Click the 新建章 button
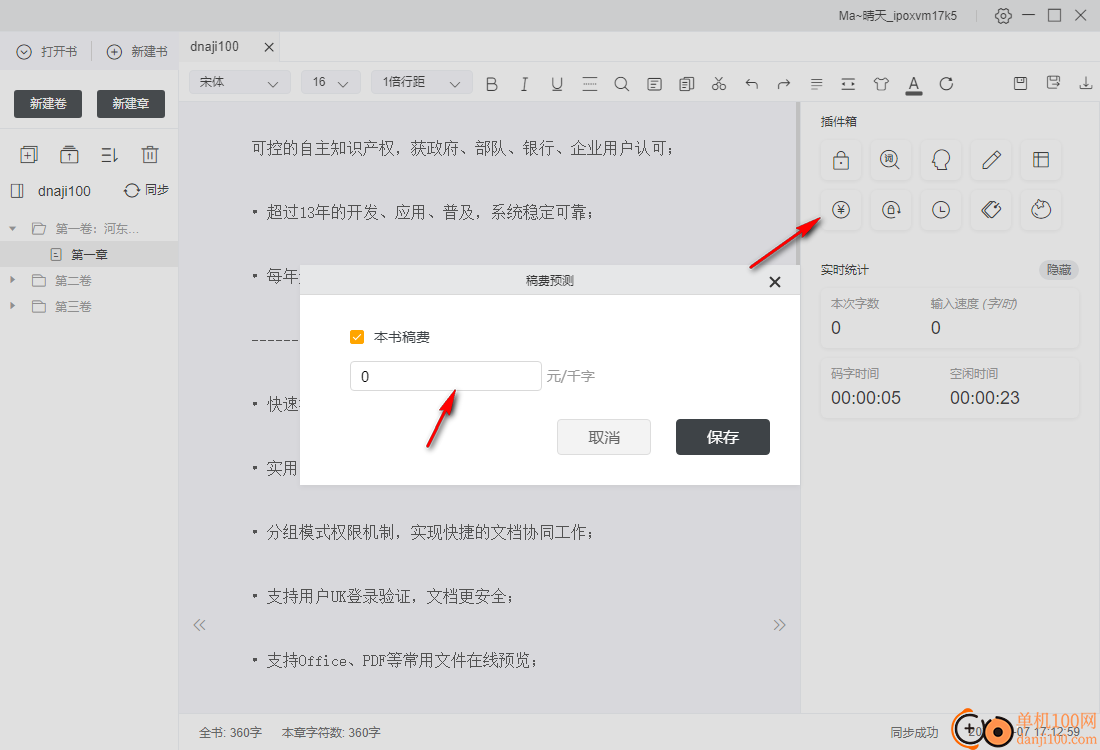This screenshot has width=1100, height=750. pyautogui.click(x=130, y=104)
